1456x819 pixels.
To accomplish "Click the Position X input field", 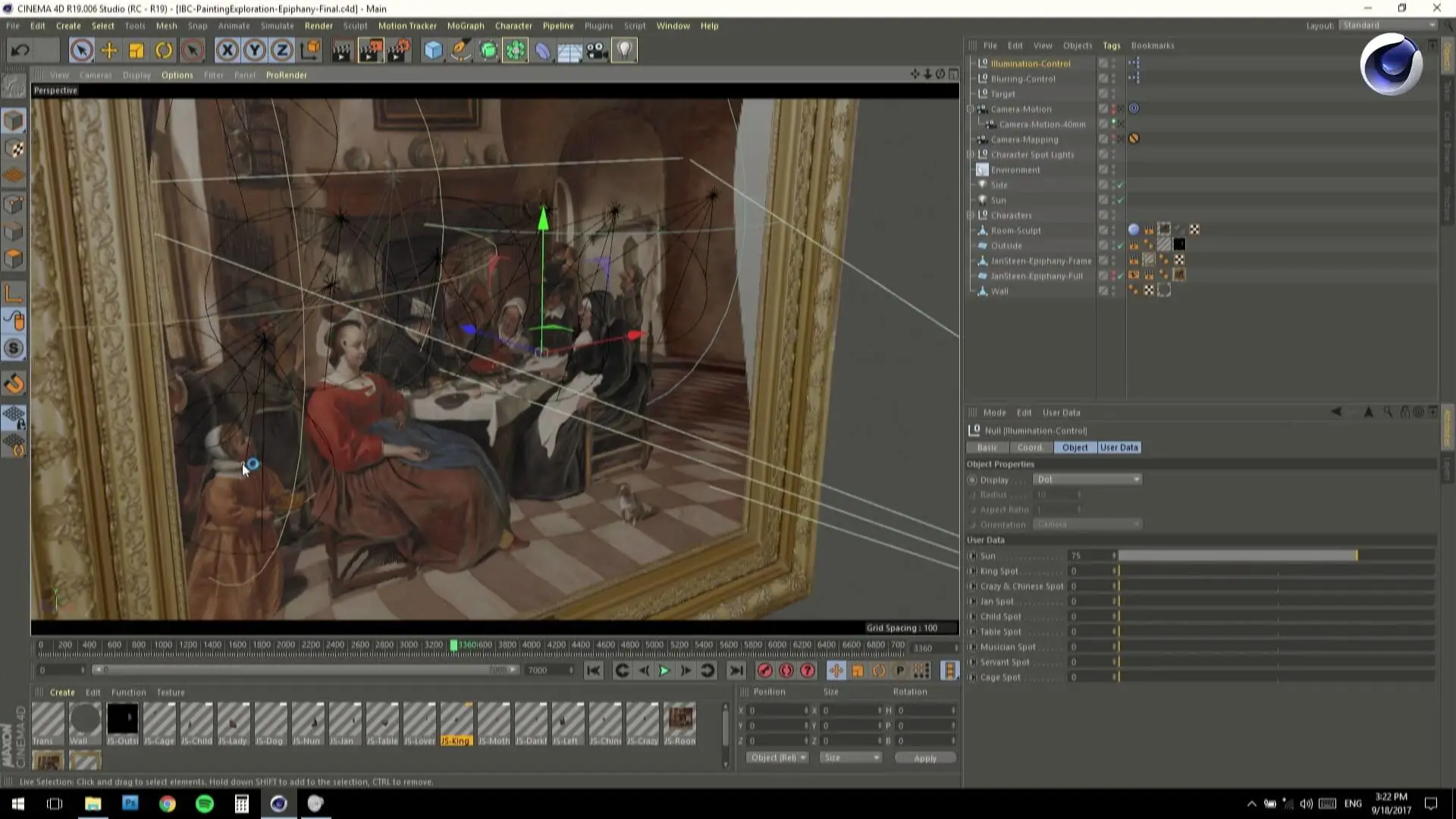I will point(777,711).
